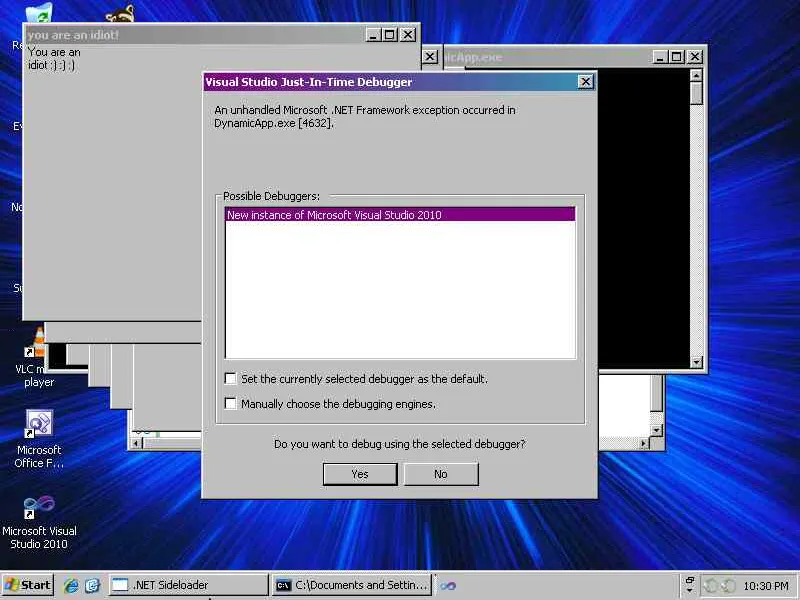Minimize the DynamicApp.exe console window
The image size is (800, 600).
click(660, 57)
